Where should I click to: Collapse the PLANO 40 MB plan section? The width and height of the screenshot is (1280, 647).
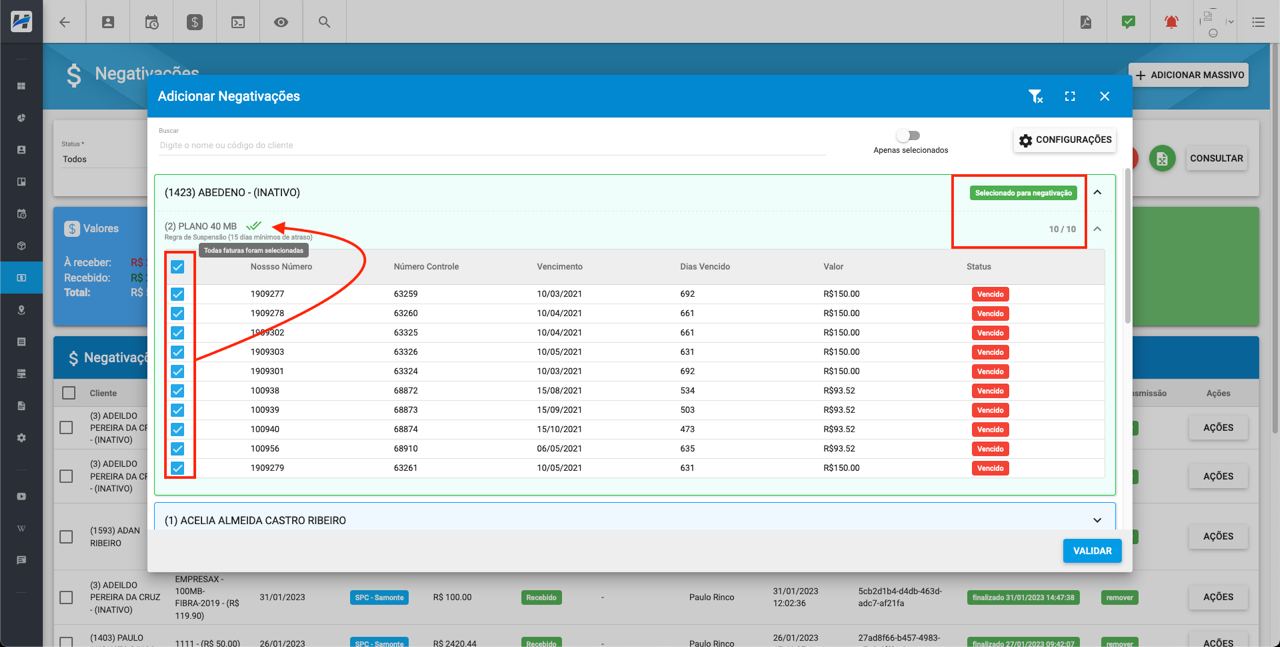tap(1097, 229)
